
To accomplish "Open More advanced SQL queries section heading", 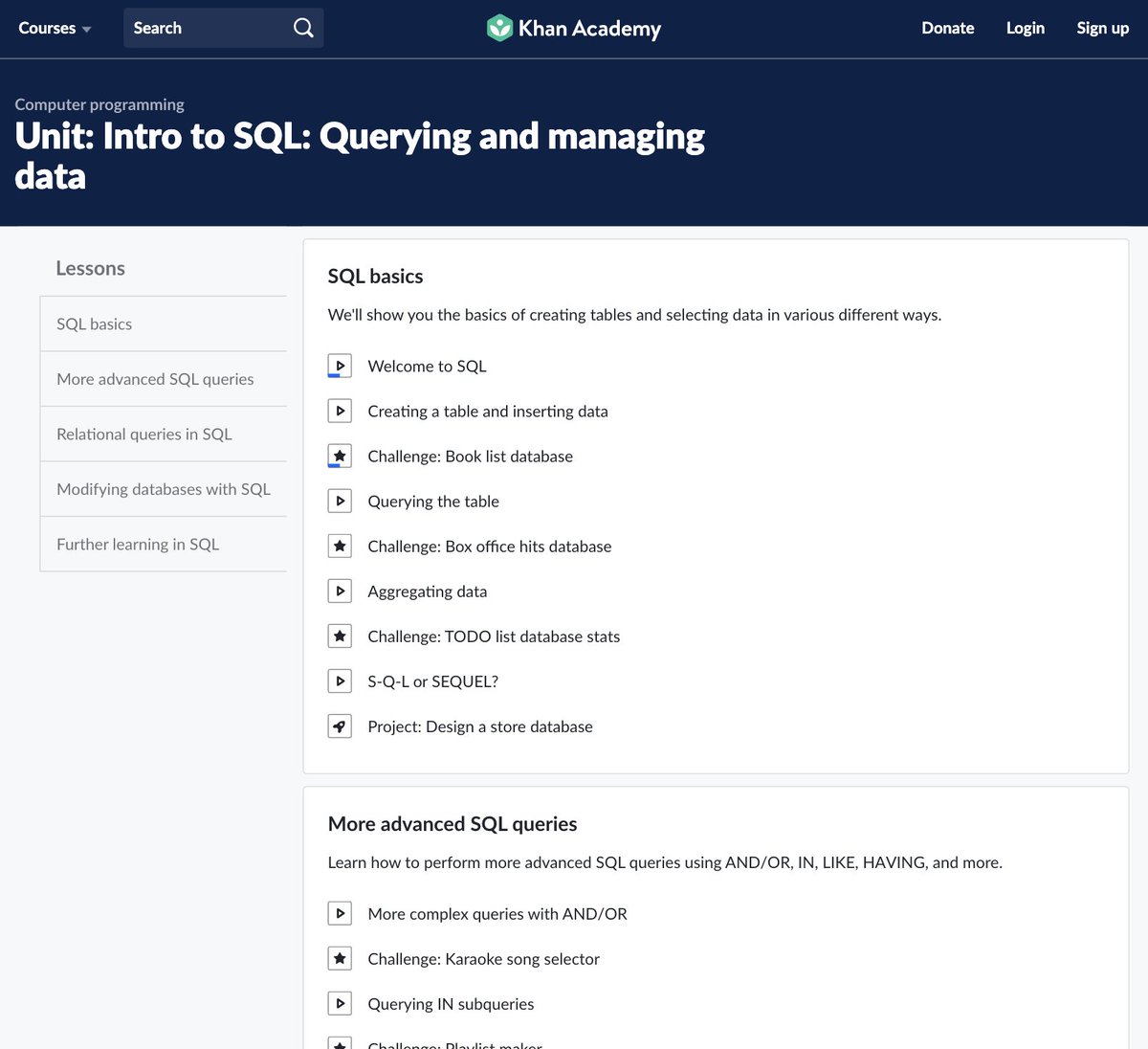I will click(453, 824).
